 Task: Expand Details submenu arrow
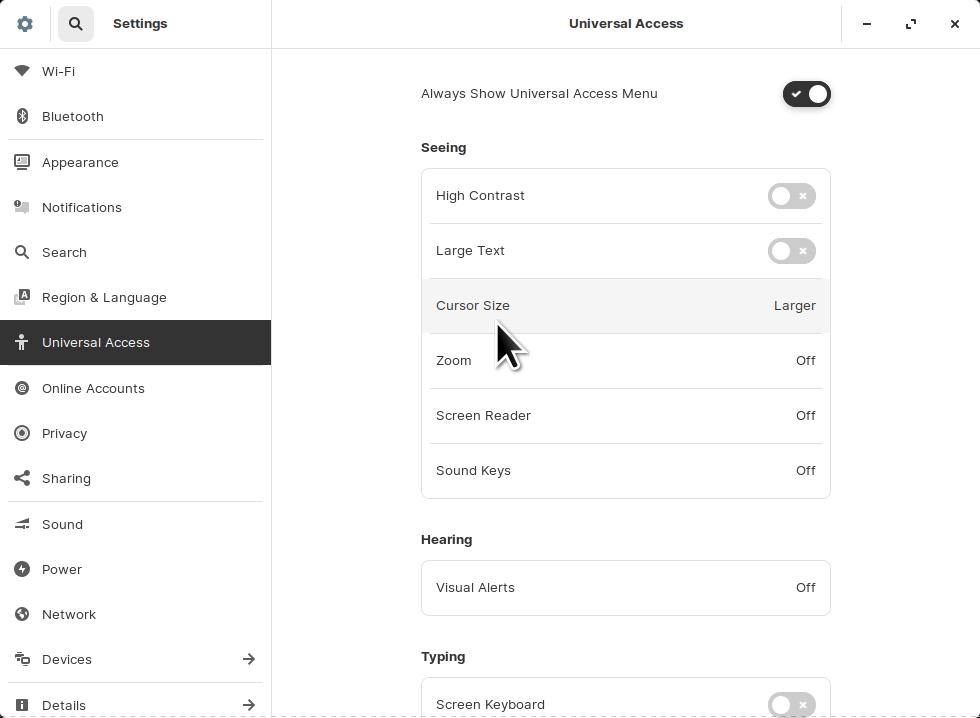[x=248, y=705]
